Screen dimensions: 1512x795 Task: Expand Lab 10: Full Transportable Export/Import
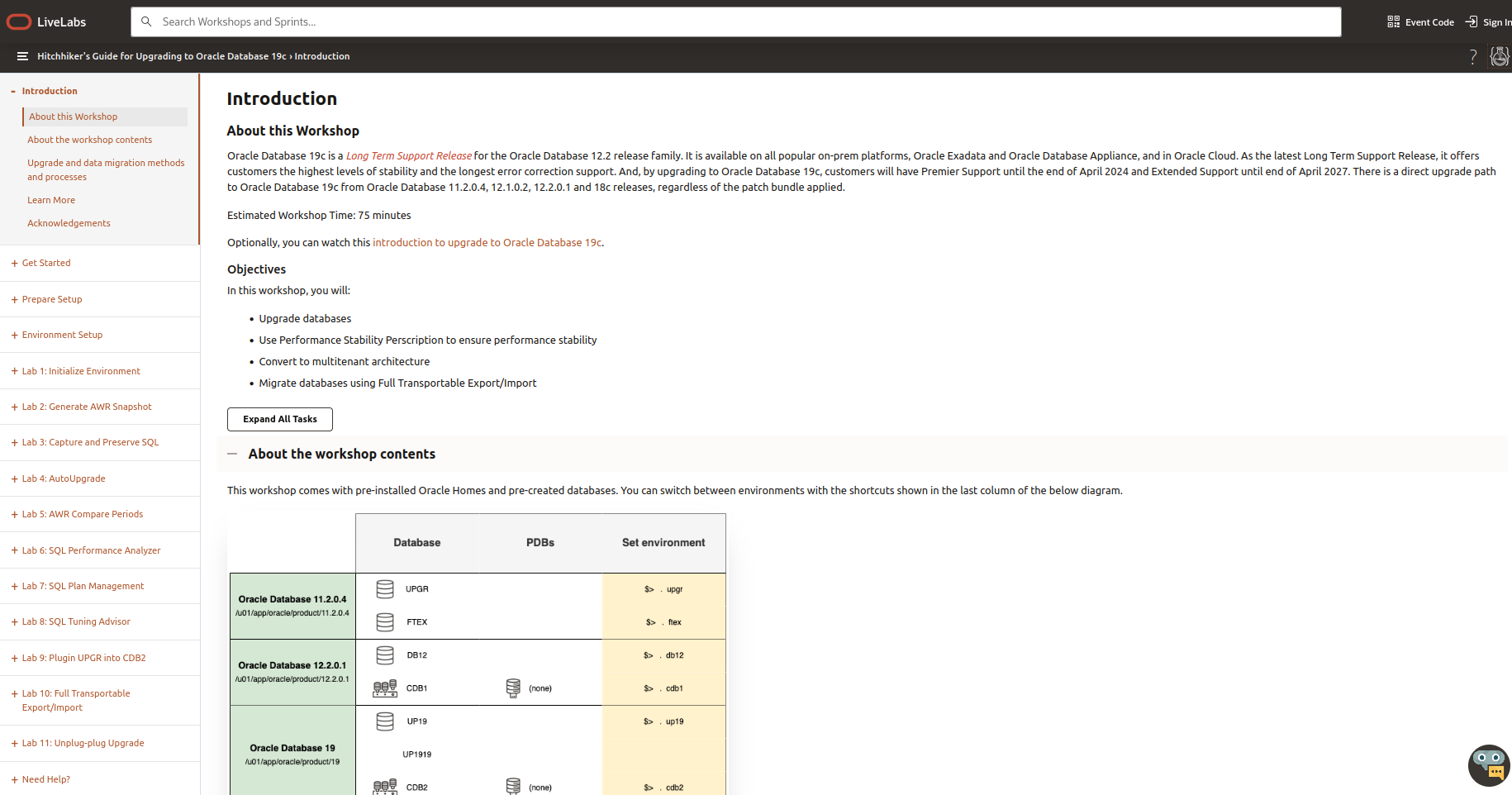[x=15, y=694]
